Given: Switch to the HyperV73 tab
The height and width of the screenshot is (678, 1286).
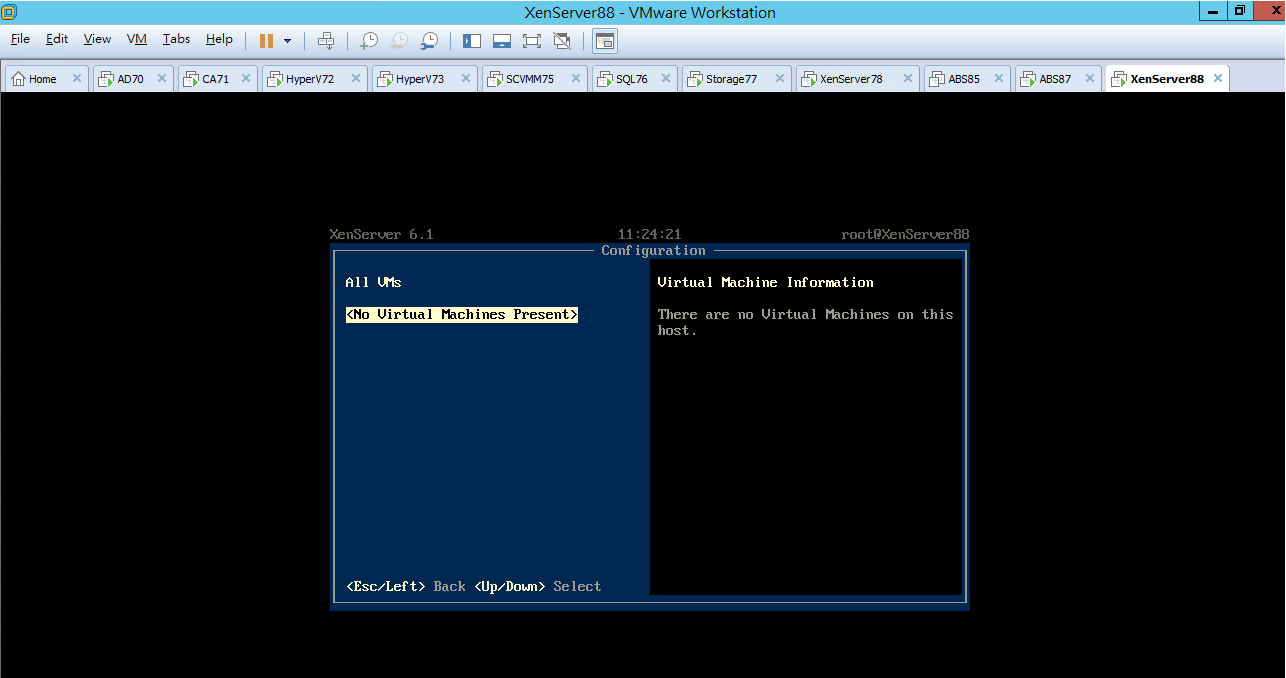Looking at the screenshot, I should pos(425,79).
